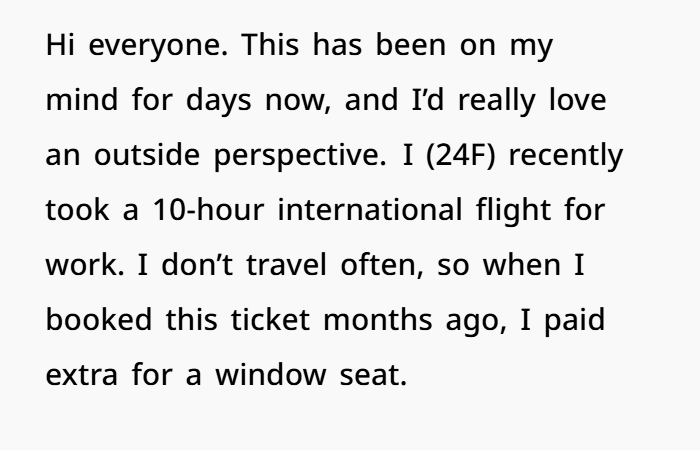Click the word "recently"
Image resolution: width=700 pixels, height=450 pixels.
coord(566,156)
